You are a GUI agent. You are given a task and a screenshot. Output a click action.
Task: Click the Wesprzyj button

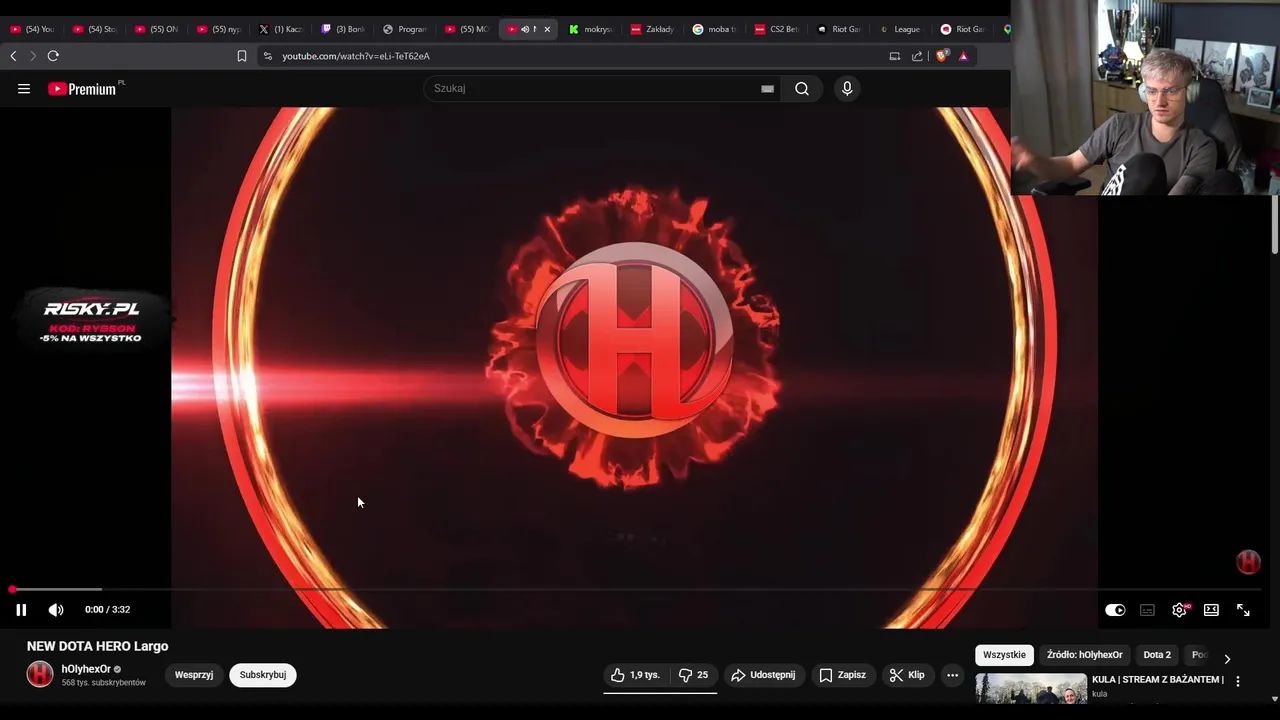pyautogui.click(x=194, y=675)
